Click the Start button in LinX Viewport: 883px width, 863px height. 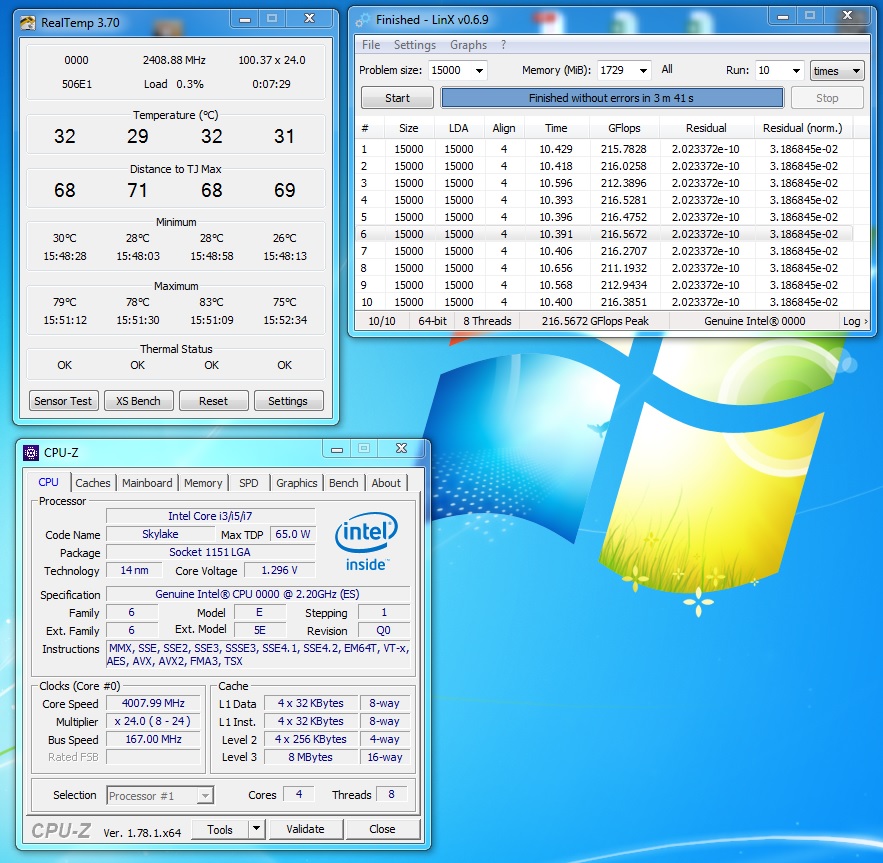(x=397, y=98)
